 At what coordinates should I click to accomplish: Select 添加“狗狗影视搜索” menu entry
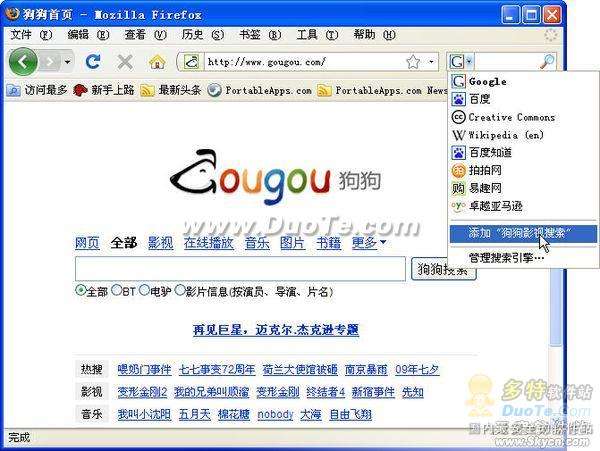[523, 233]
